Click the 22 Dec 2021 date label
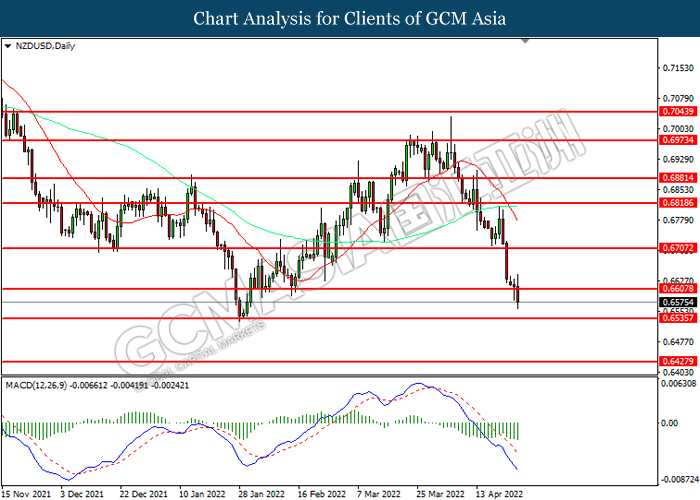This screenshot has height=500, width=700. [143, 494]
